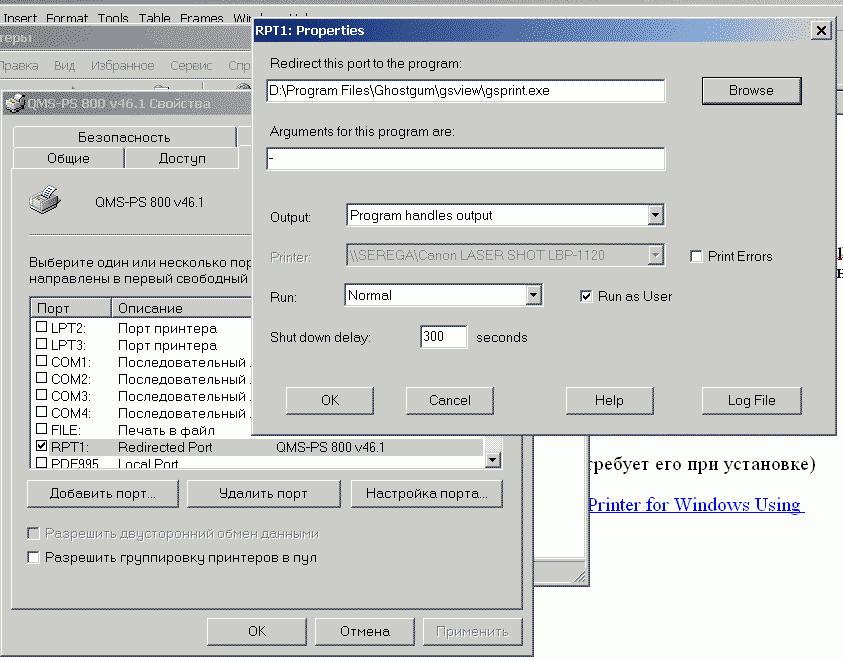Close the RPT1 Properties dialog
Viewport: 843px width, 660px height.
pos(821,31)
